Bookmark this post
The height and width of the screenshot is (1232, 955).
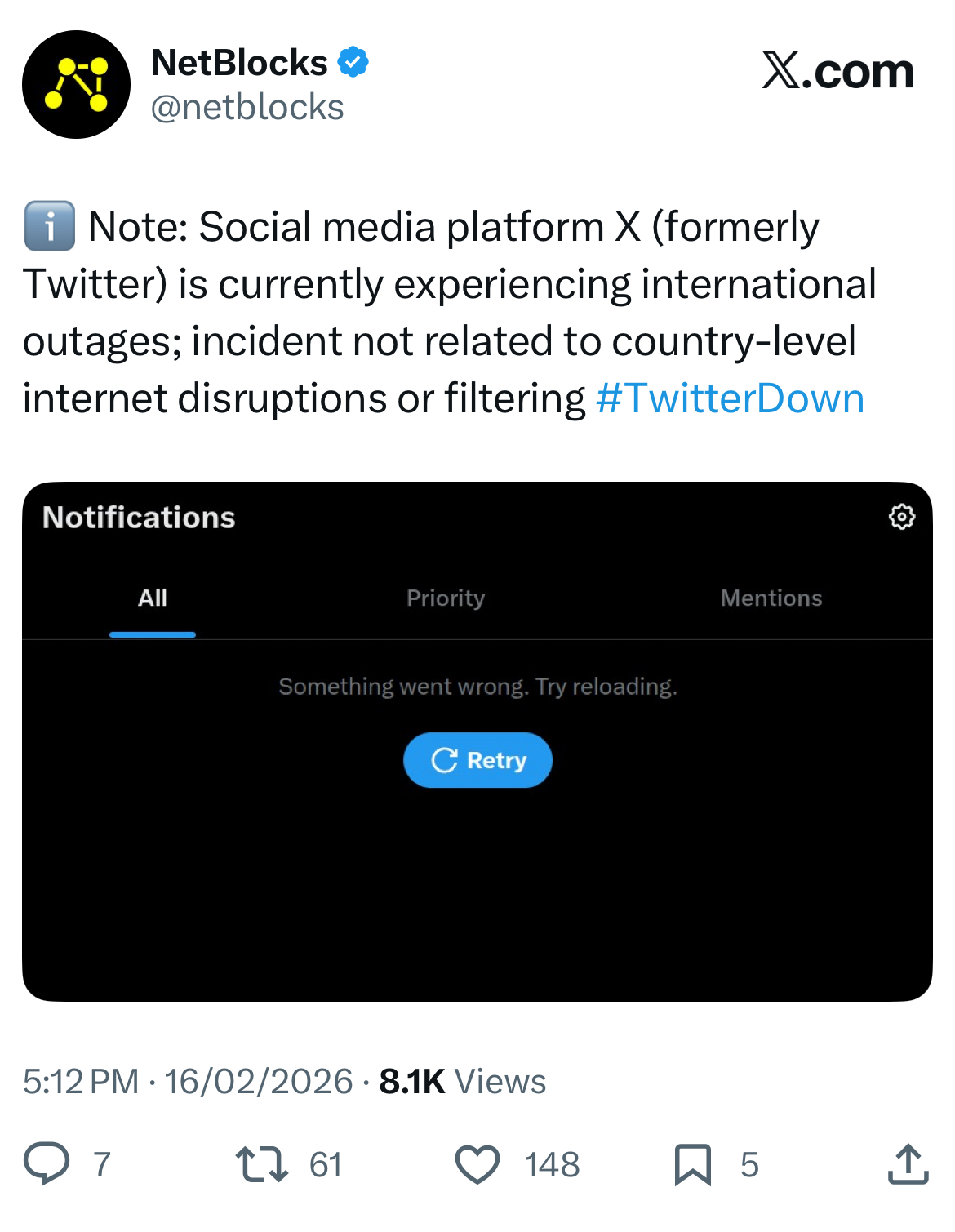point(692,1164)
